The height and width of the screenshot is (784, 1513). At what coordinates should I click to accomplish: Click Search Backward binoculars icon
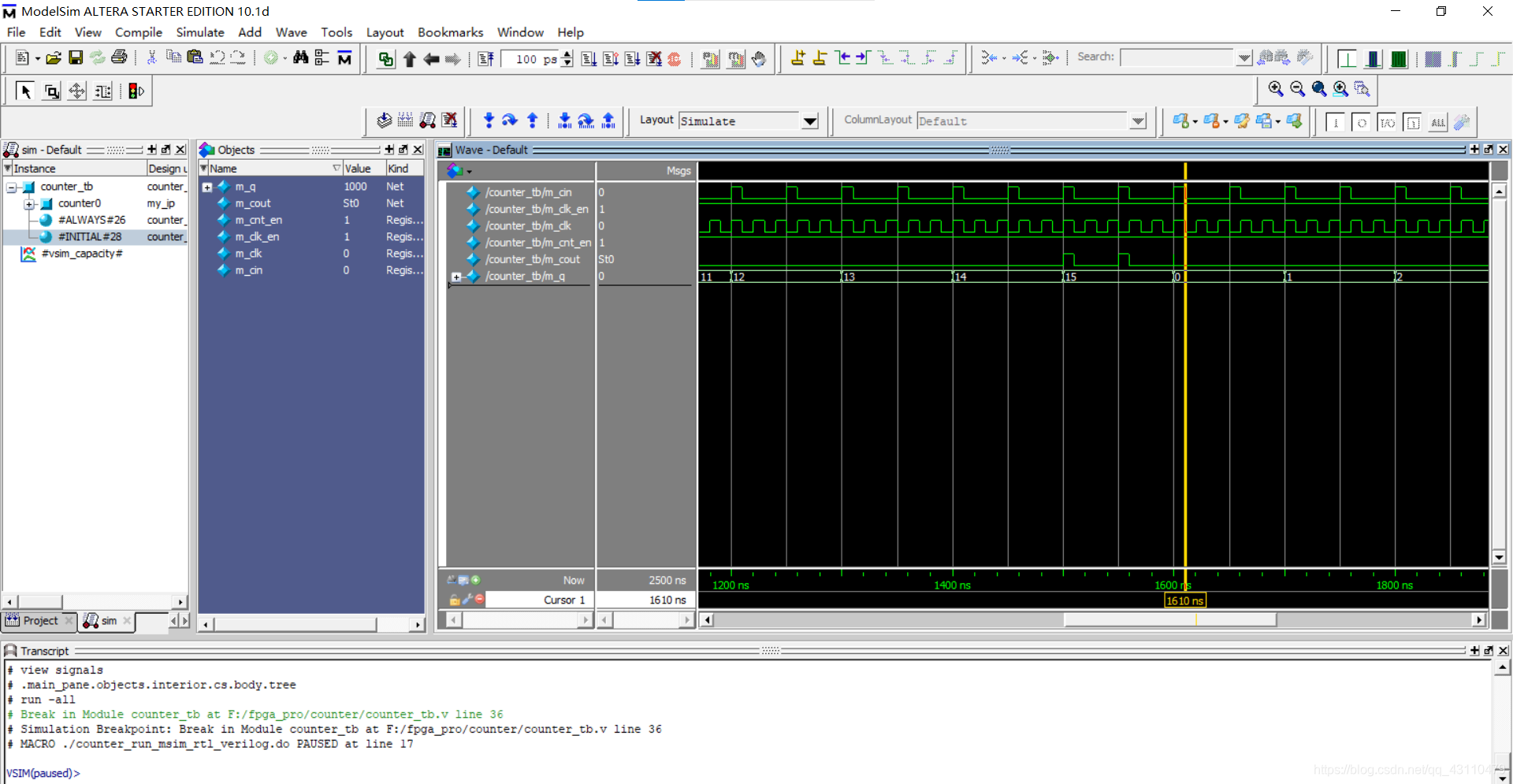coord(1265,58)
